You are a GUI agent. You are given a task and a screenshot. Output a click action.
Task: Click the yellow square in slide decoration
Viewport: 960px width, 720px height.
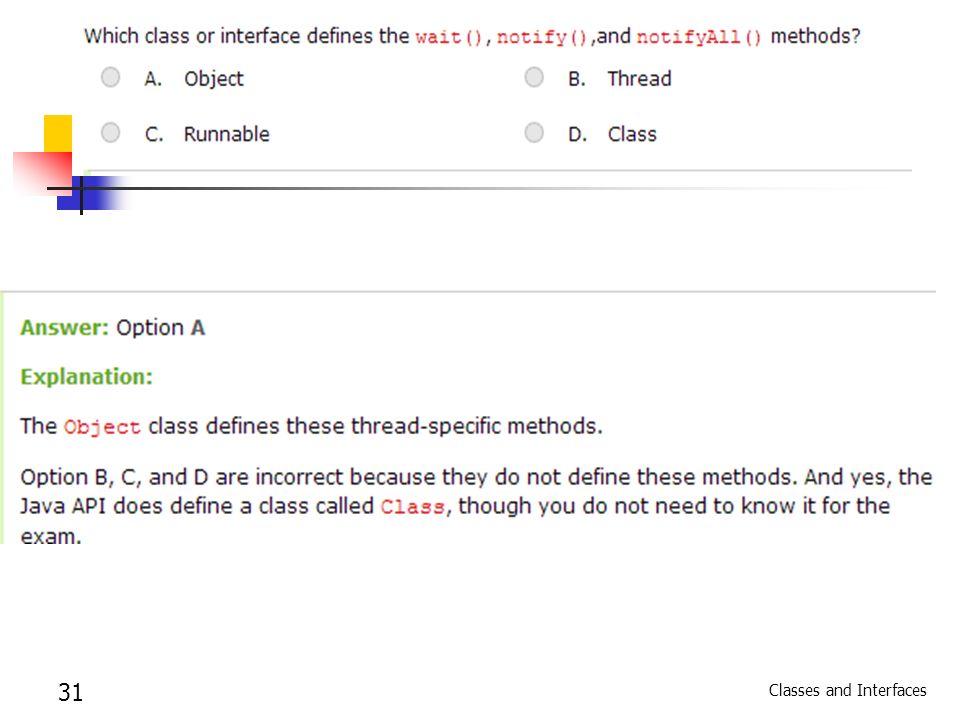pyautogui.click(x=58, y=133)
